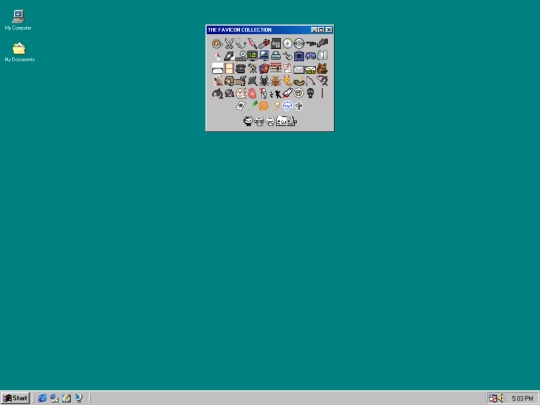Click the German shepherd dog favicon
Image resolution: width=540 pixels, height=405 pixels.
[323, 68]
